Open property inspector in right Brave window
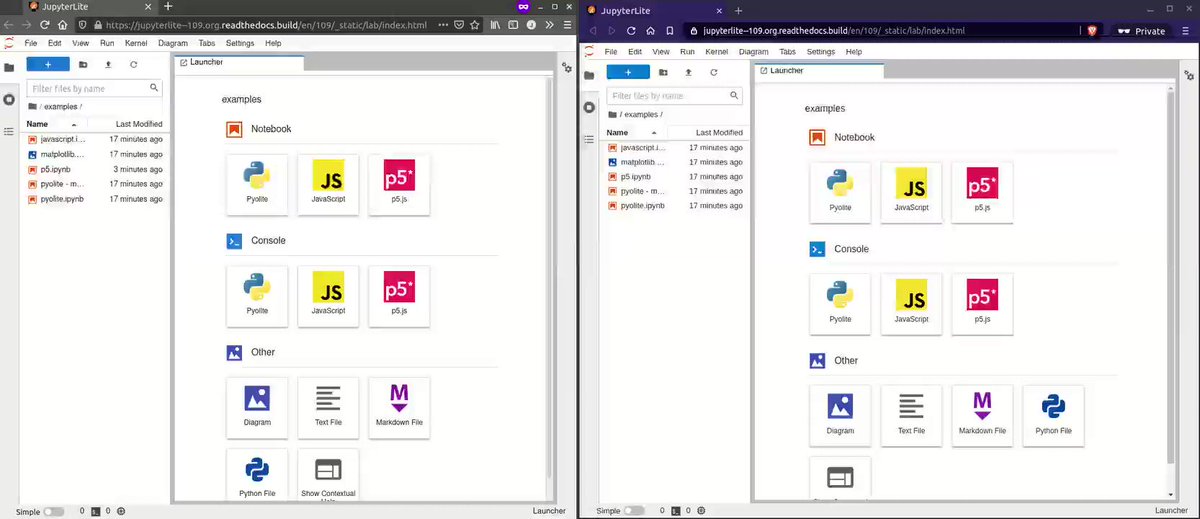The image size is (1200, 519). [1187, 75]
